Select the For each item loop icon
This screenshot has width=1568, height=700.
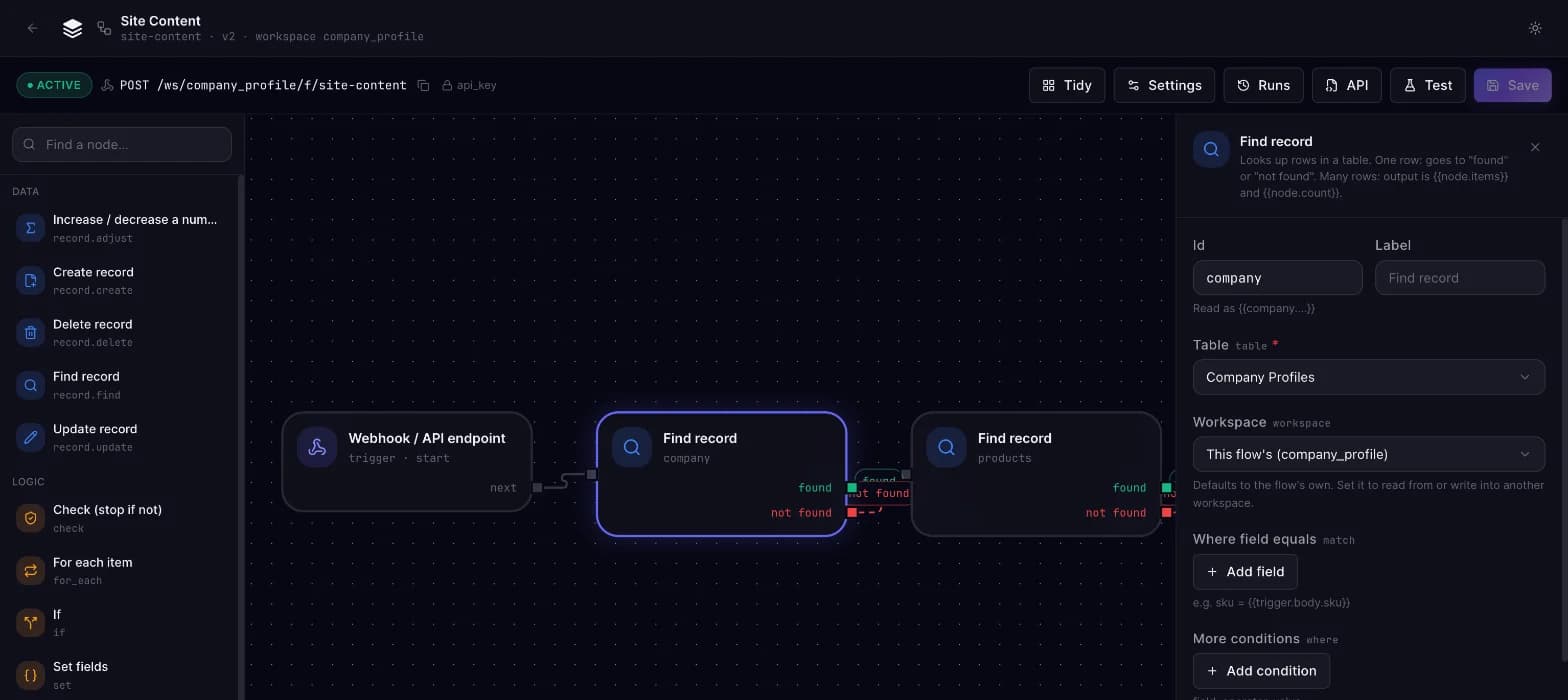tap(30, 570)
